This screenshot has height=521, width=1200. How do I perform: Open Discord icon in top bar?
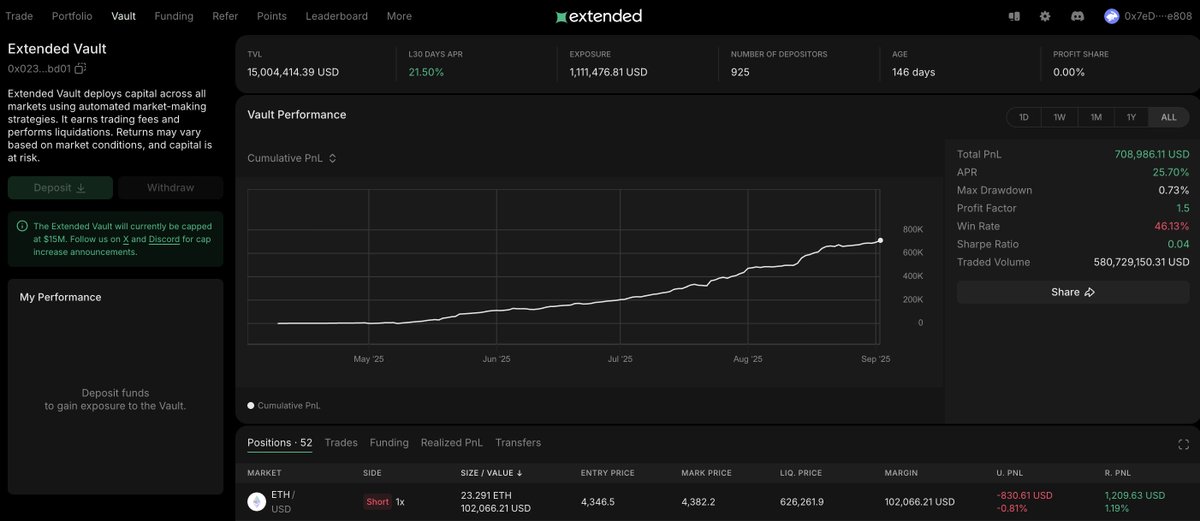click(x=1077, y=16)
